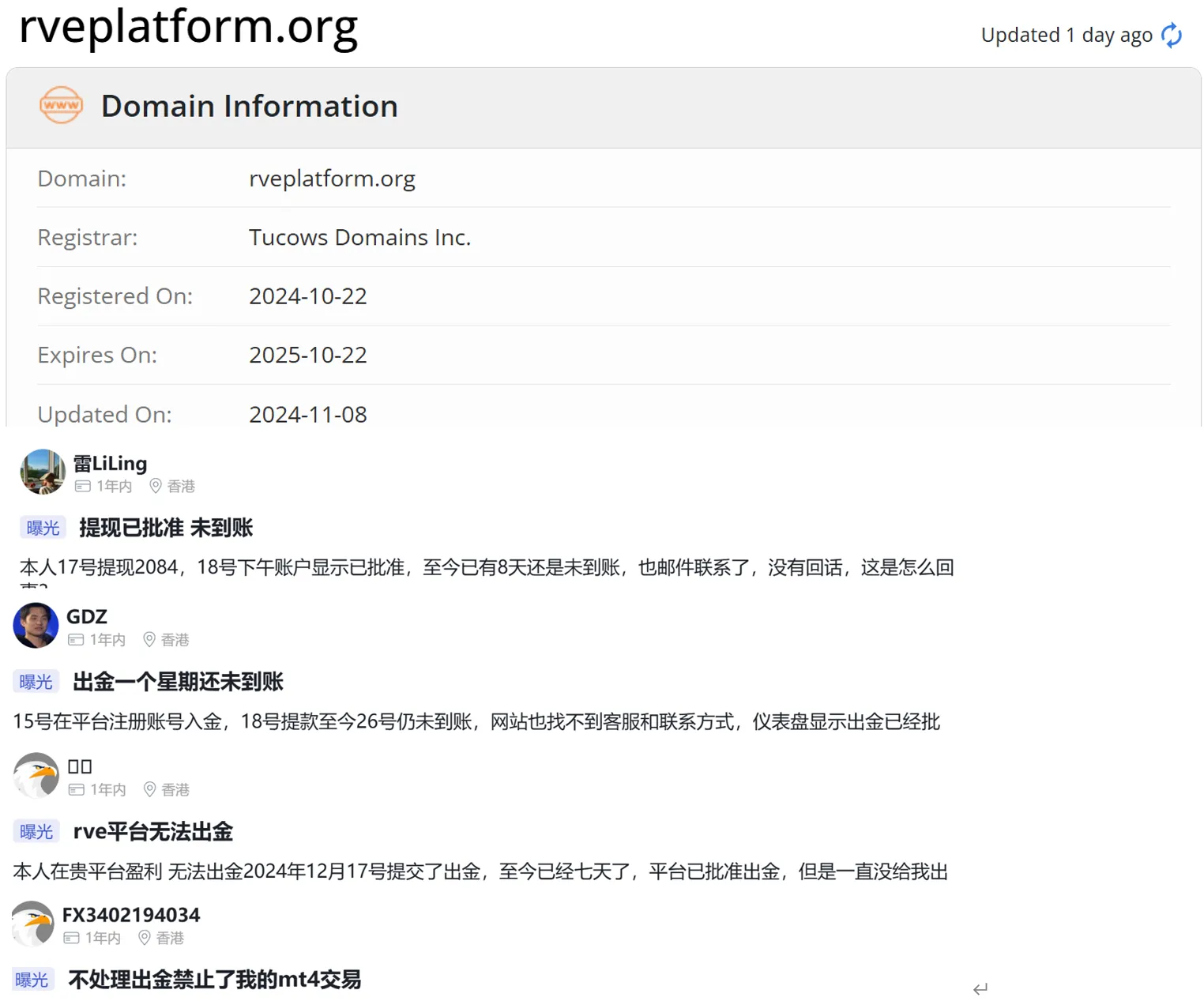1204x1001 pixels.
Task: Open 雷LiLing's profile avatar
Action: click(x=43, y=472)
